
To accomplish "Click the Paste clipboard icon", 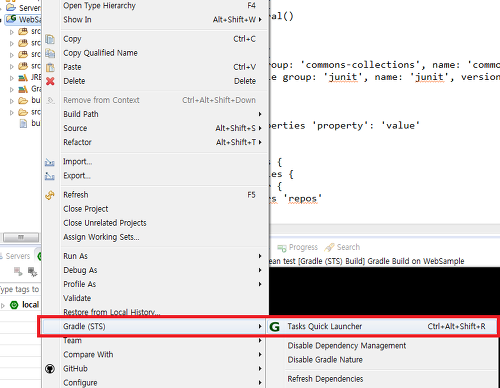I will coord(50,67).
